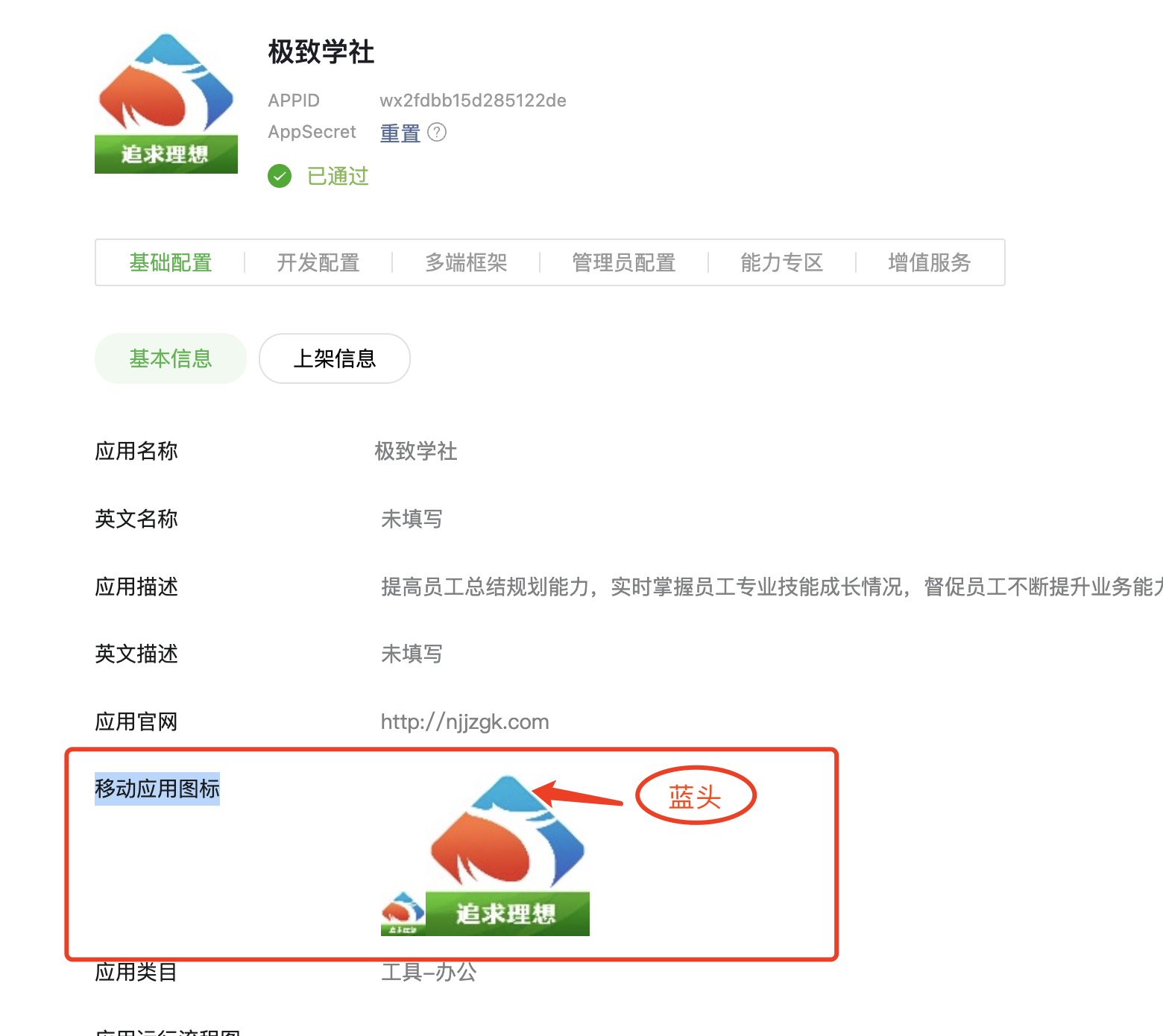The height and width of the screenshot is (1036, 1163).
Task: Click the 已通过 status text
Action: (338, 176)
